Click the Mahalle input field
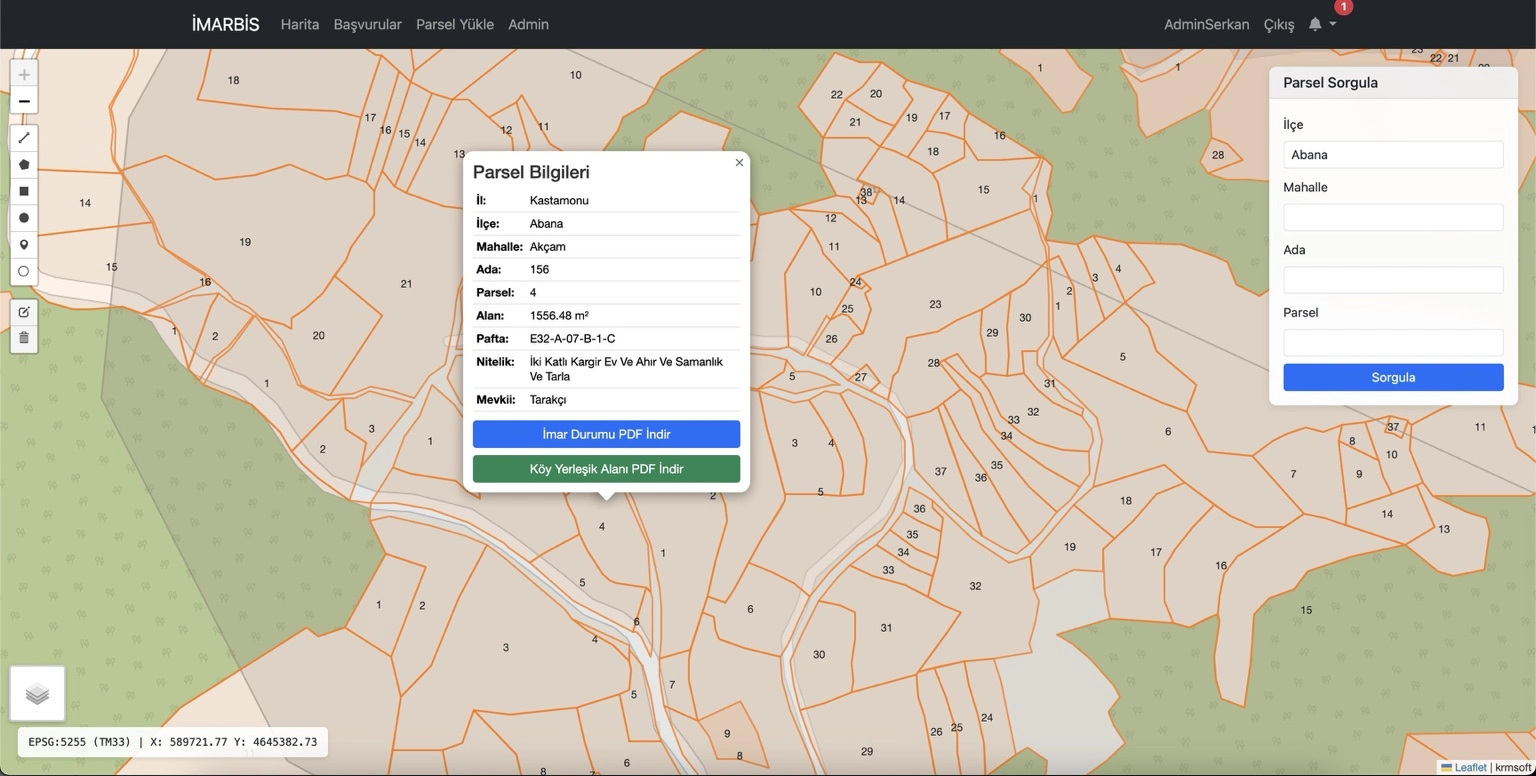Viewport: 1536px width, 776px height. [x=1392, y=217]
